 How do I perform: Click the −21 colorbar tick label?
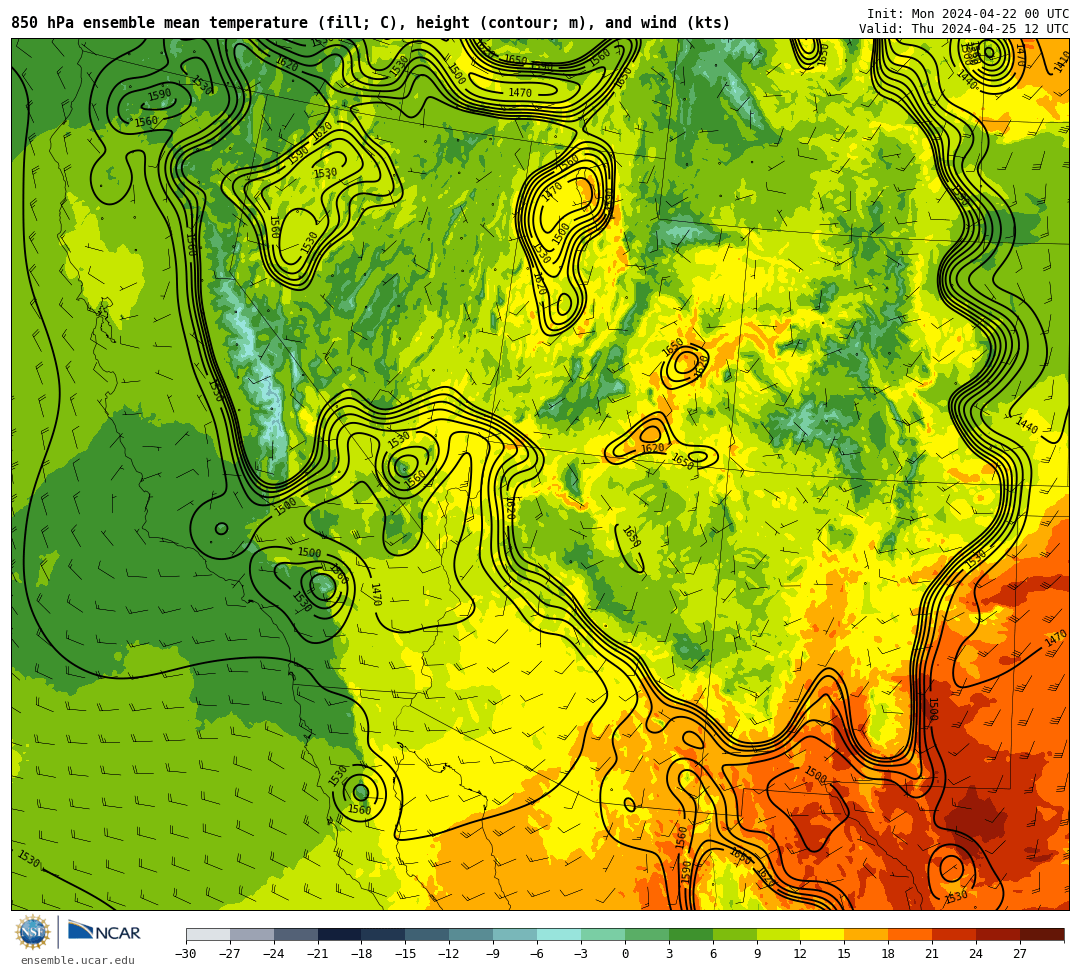pyautogui.click(x=318, y=954)
